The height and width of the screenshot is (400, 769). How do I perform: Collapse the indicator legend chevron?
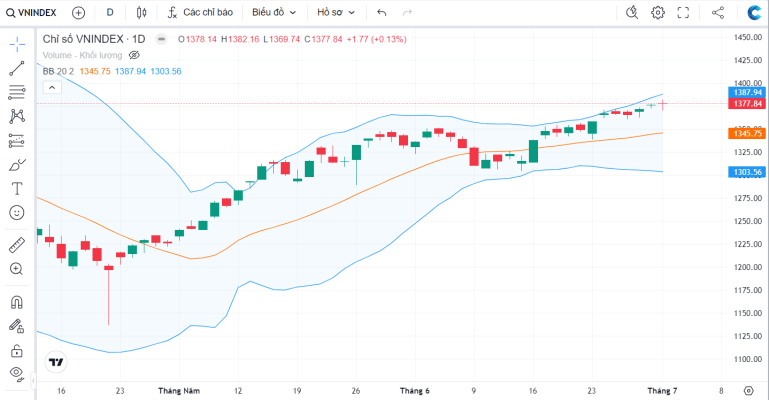(52, 88)
